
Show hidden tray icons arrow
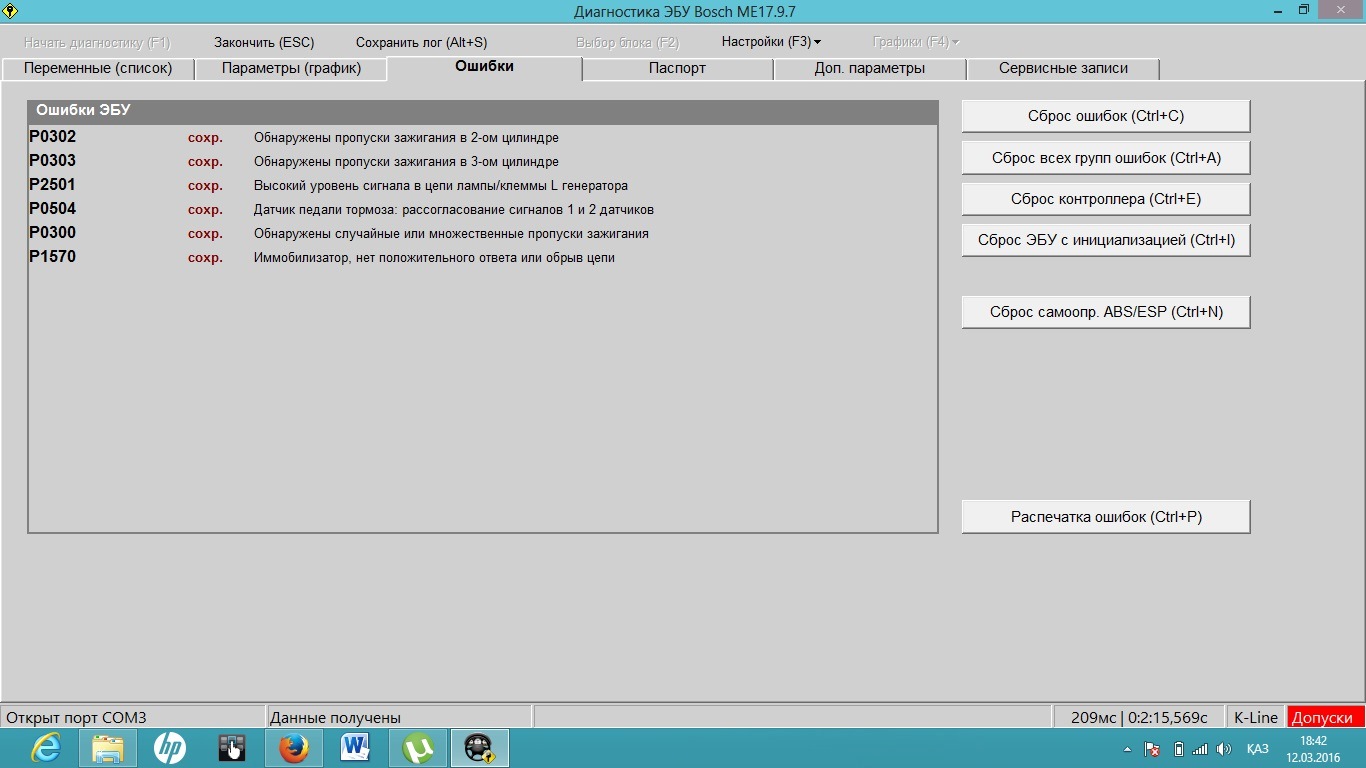[1128, 749]
